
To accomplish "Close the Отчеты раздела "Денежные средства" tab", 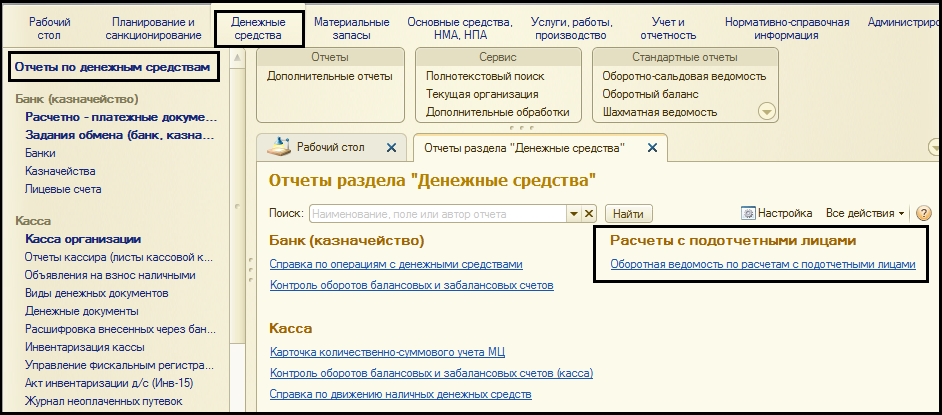I will tap(652, 148).
